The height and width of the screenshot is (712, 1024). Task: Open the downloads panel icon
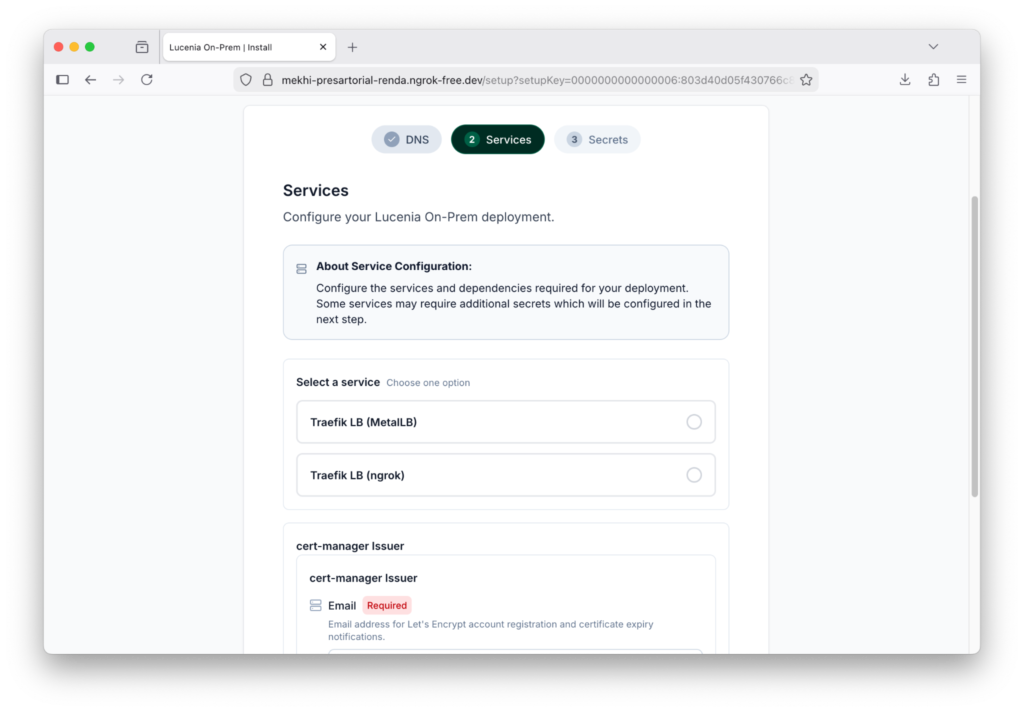905,80
